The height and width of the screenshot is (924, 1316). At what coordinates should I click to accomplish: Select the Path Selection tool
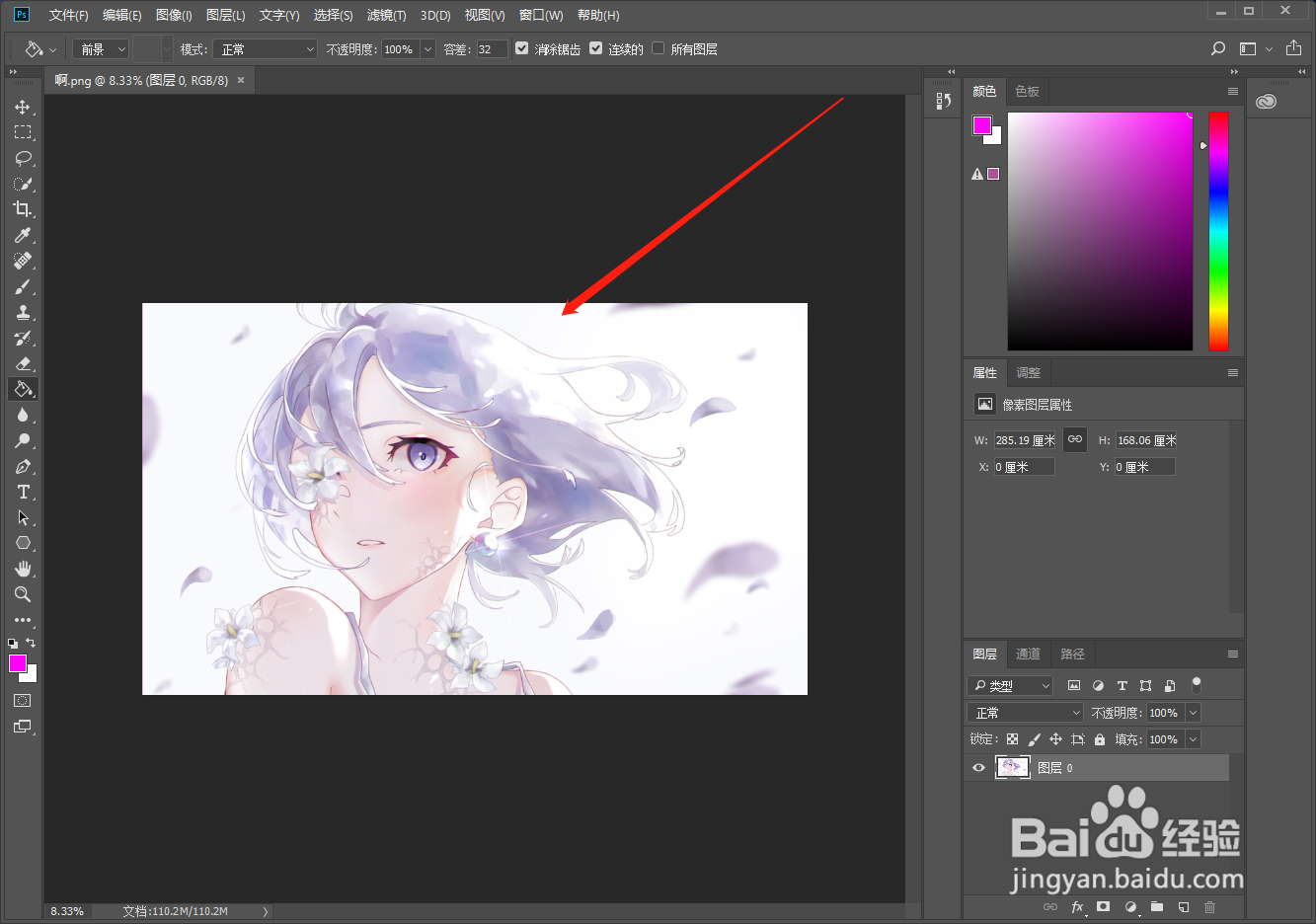[23, 517]
